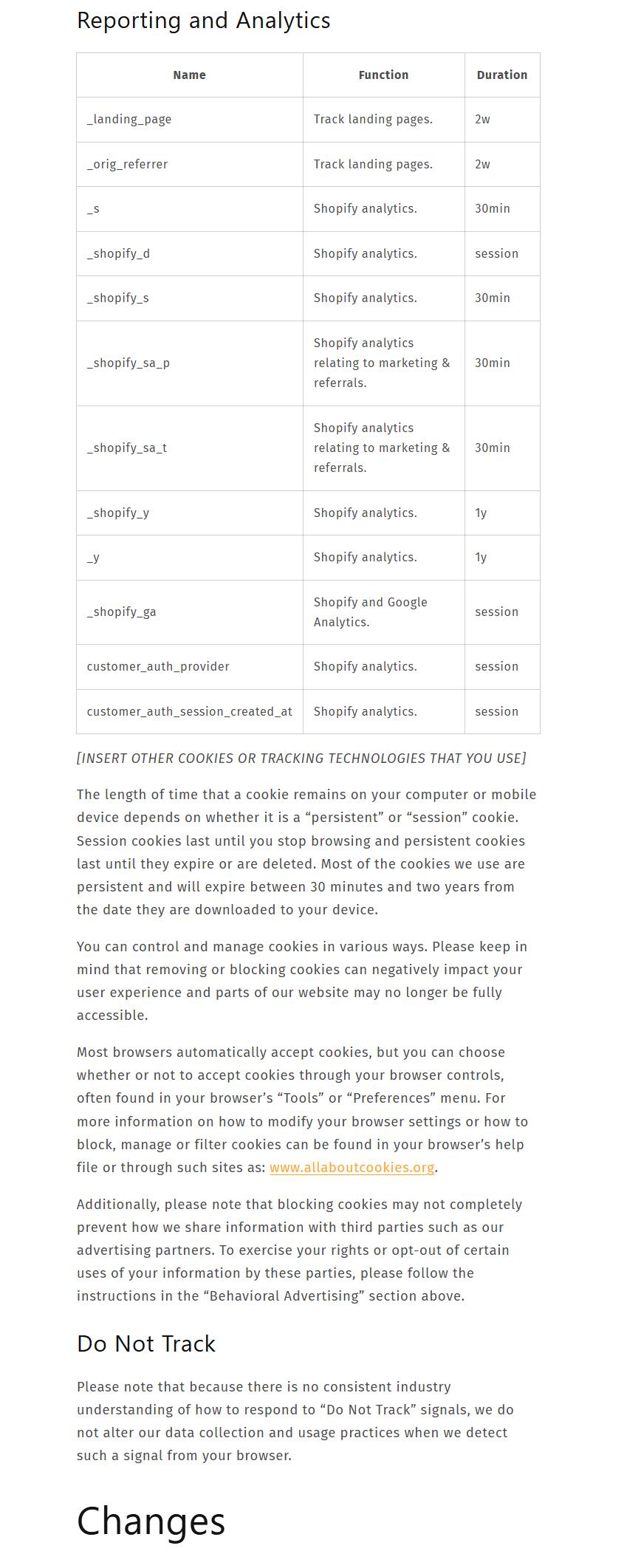The width and height of the screenshot is (641, 1568).
Task: Click the Duration column header
Action: tap(501, 75)
